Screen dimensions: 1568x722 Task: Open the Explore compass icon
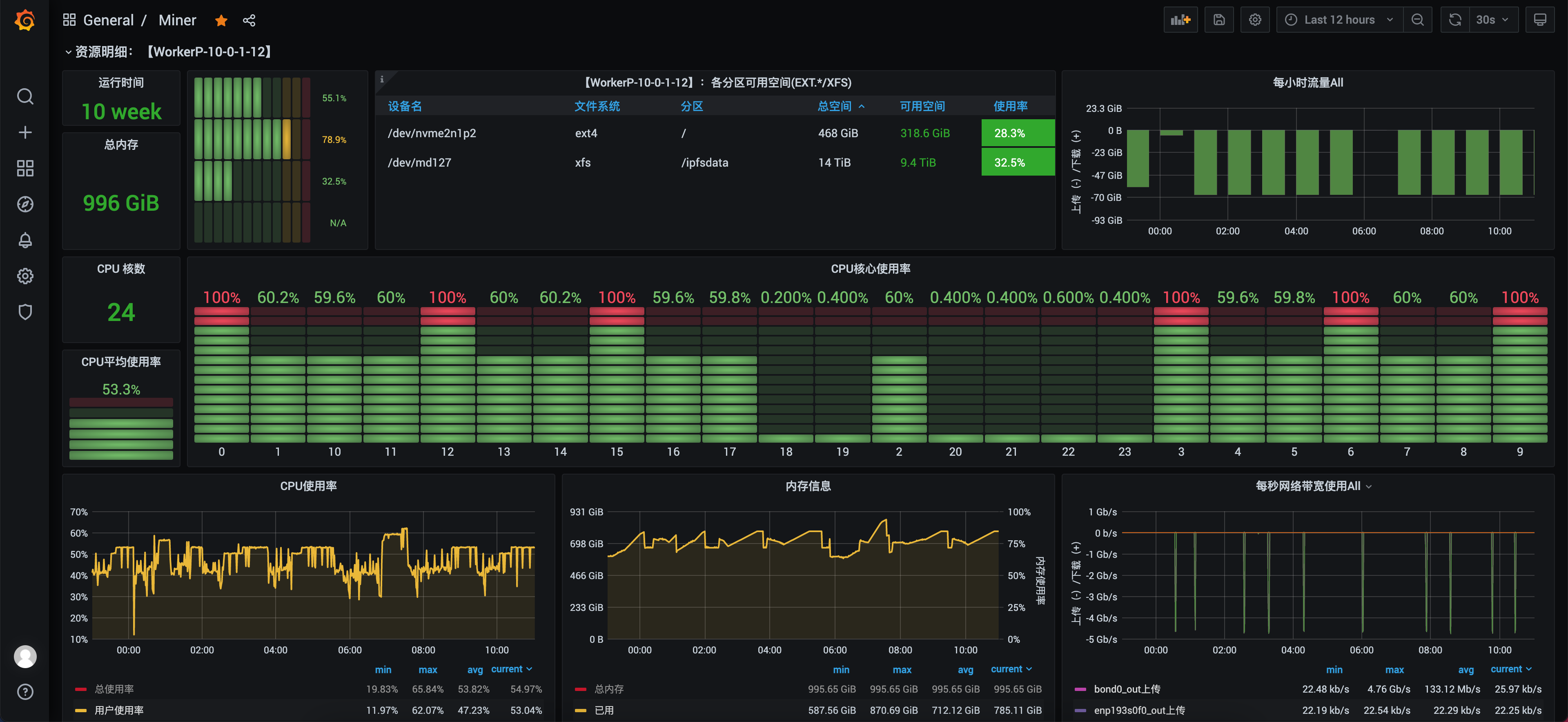click(x=25, y=204)
